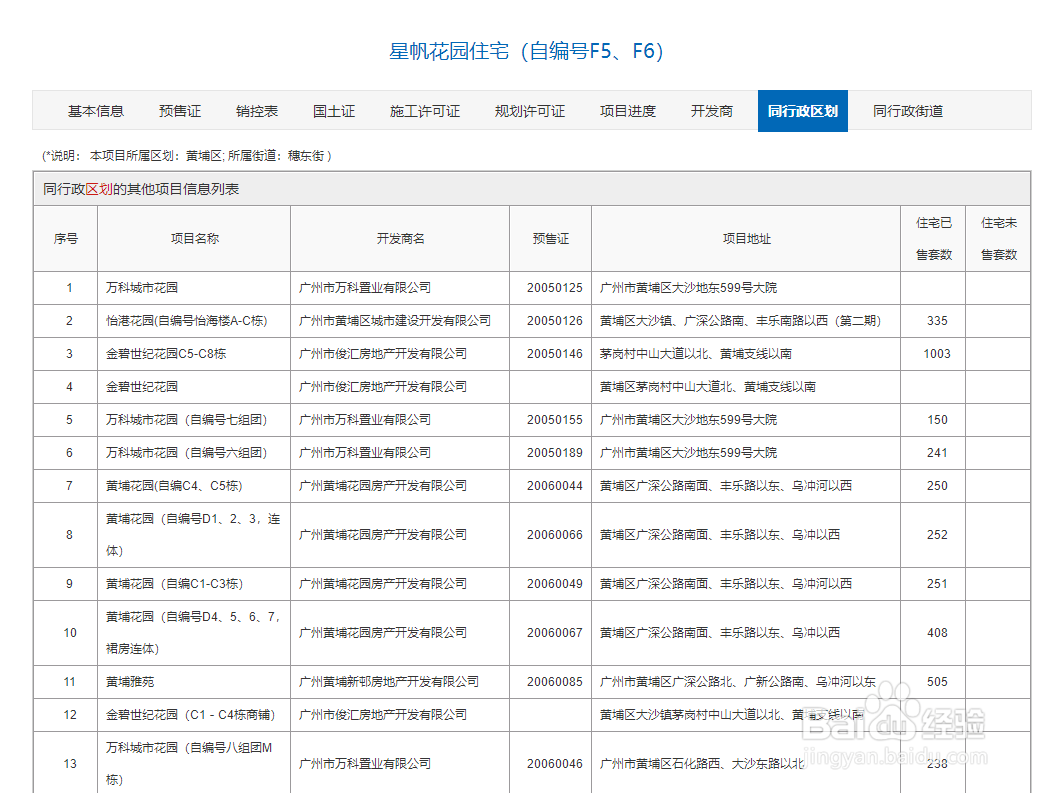Click presale number 20060044

click(x=554, y=486)
